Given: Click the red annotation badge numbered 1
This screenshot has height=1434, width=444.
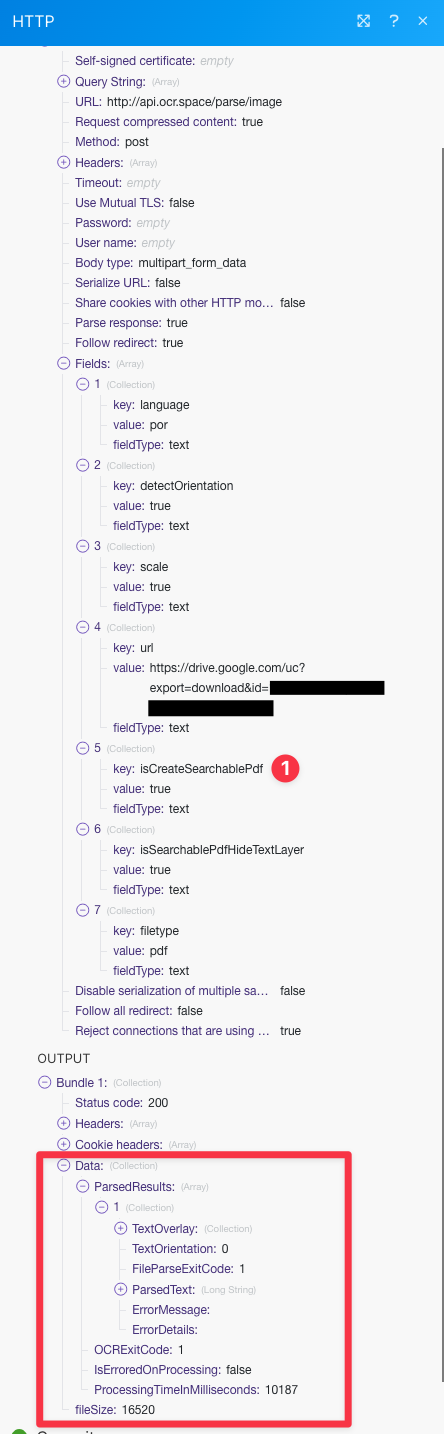Looking at the screenshot, I should (287, 768).
